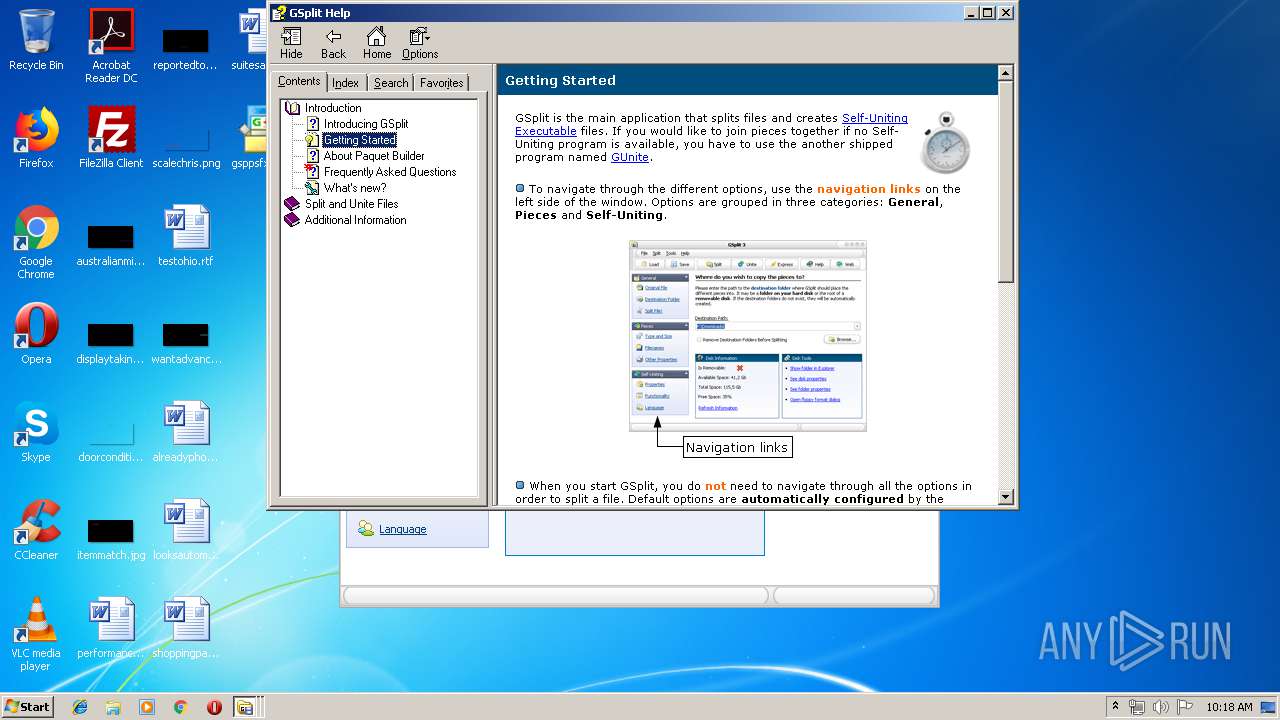Select the Introduction book in contents tree
The image size is (1280, 720).
click(333, 108)
